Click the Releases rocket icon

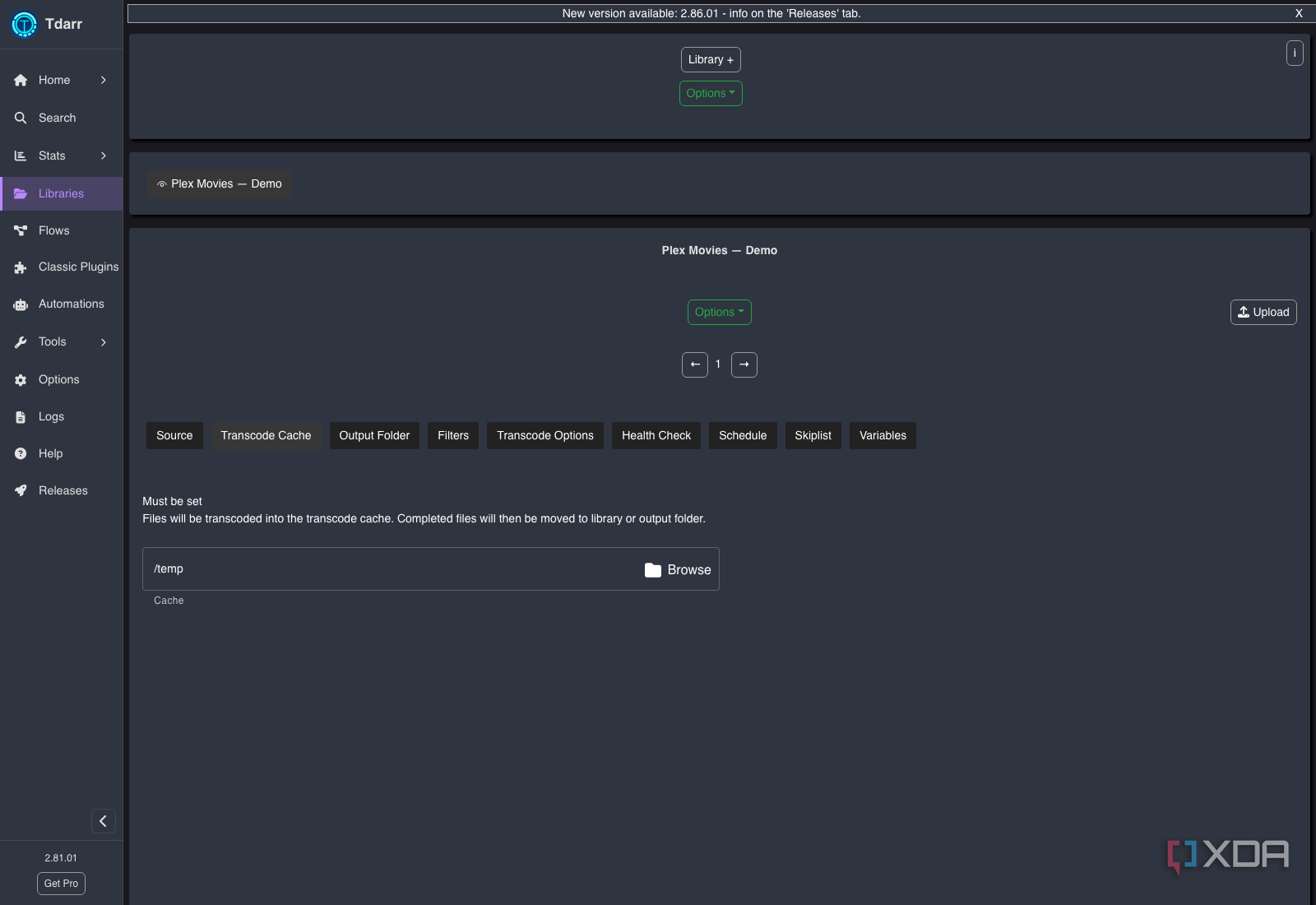point(21,490)
